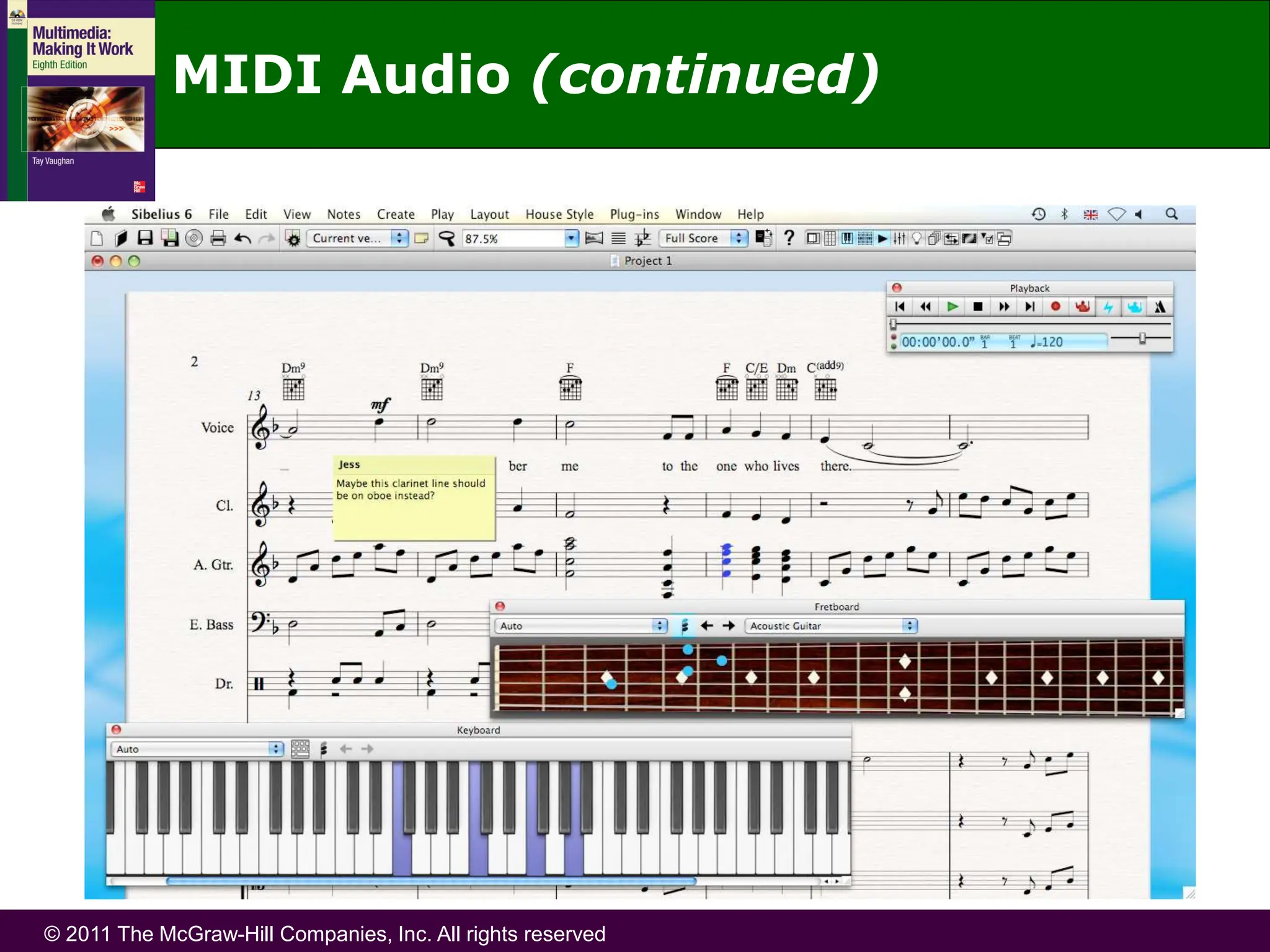Image resolution: width=1270 pixels, height=952 pixels.
Task: Click the Export audio disc icon
Action: point(194,238)
